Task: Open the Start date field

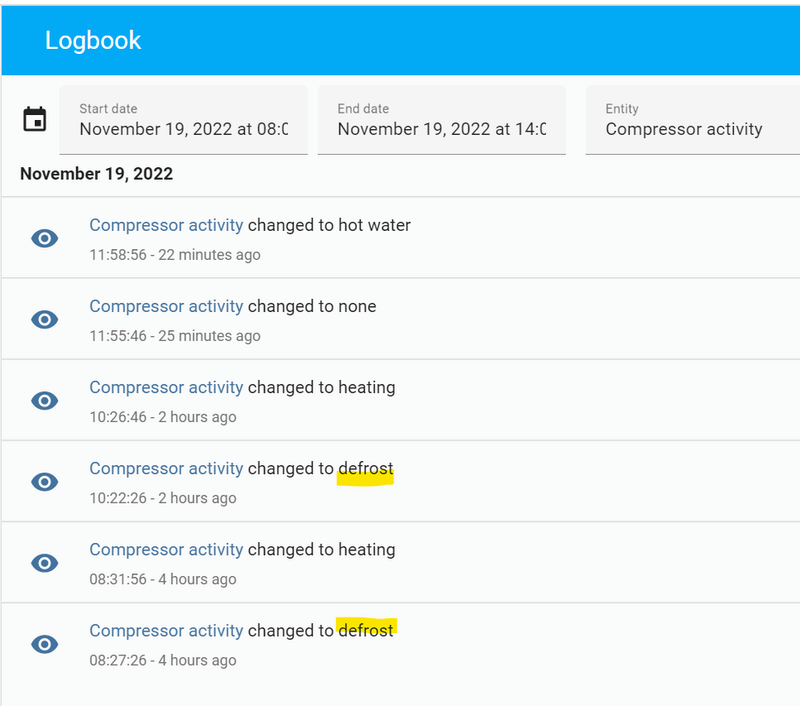Action: pos(183,120)
